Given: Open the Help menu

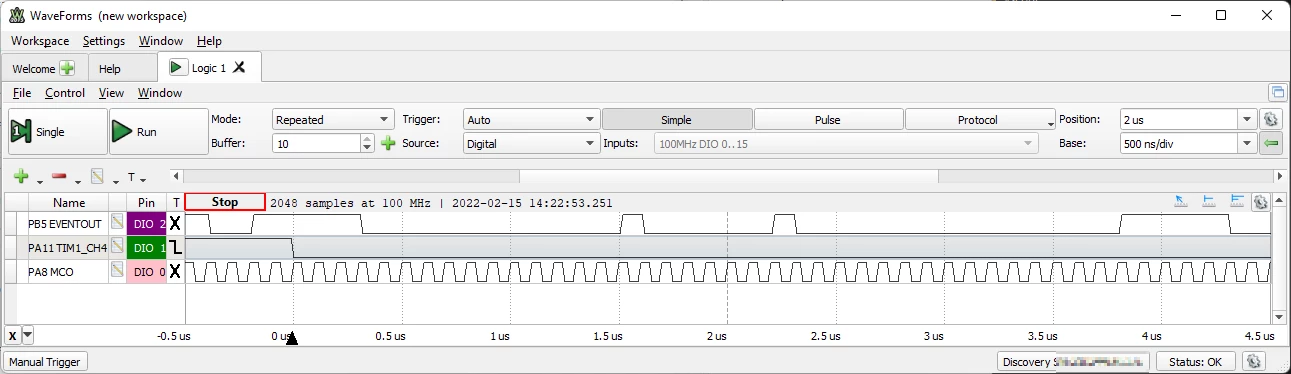Looking at the screenshot, I should click(x=209, y=41).
